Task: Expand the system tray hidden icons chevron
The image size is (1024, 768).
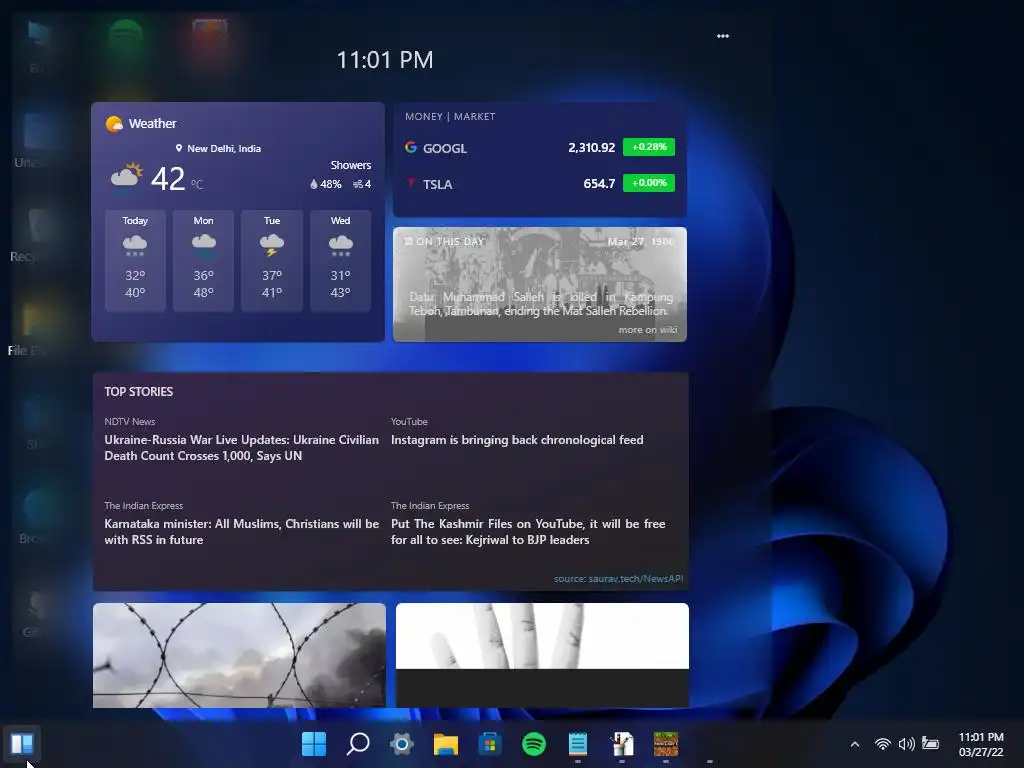Action: [x=855, y=744]
